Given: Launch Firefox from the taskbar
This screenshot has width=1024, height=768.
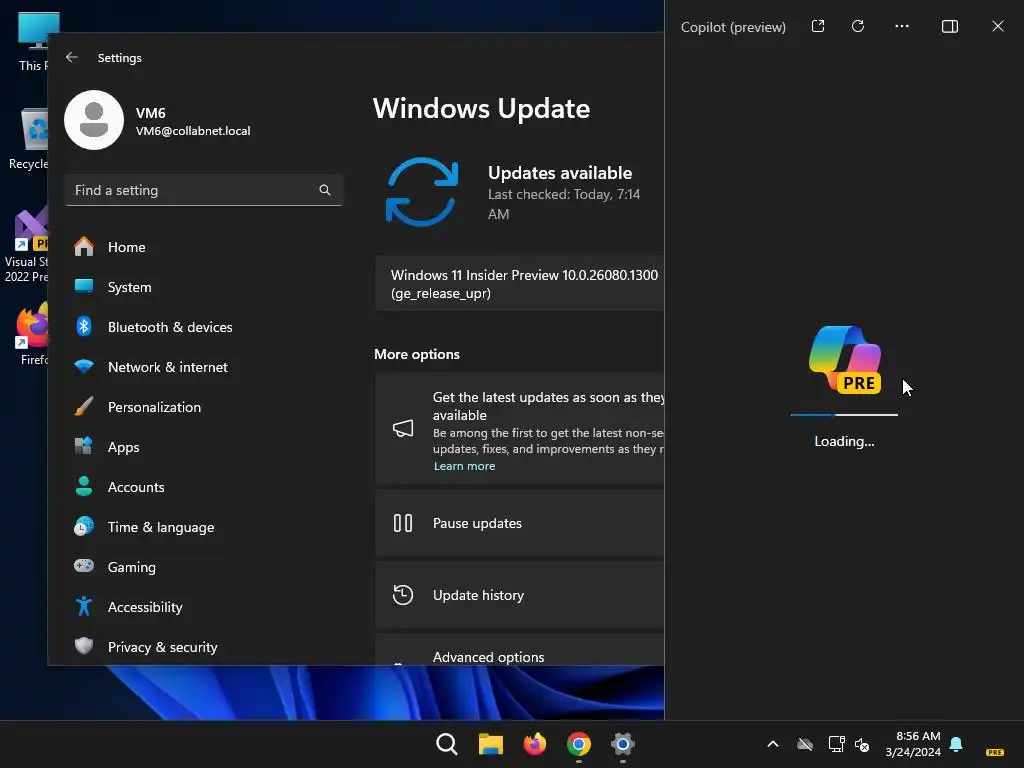Looking at the screenshot, I should 535,744.
